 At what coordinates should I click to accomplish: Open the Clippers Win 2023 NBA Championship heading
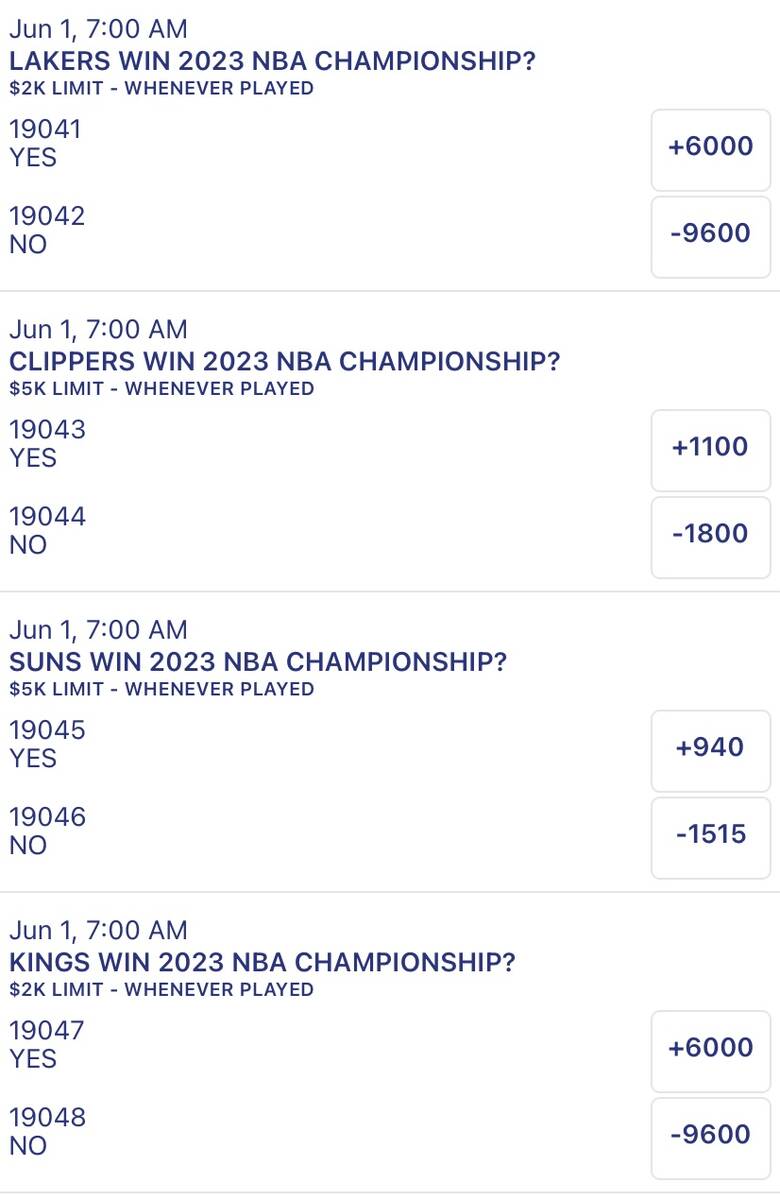coord(284,361)
